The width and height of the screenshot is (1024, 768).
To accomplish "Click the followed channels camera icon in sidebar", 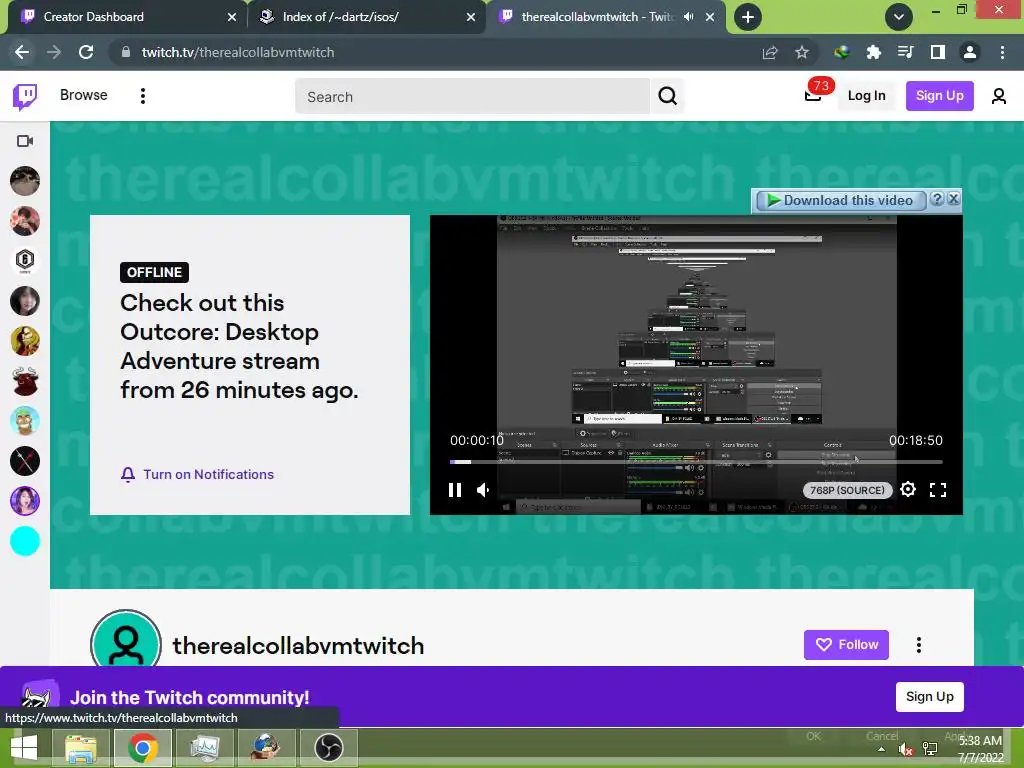I will click(x=25, y=141).
